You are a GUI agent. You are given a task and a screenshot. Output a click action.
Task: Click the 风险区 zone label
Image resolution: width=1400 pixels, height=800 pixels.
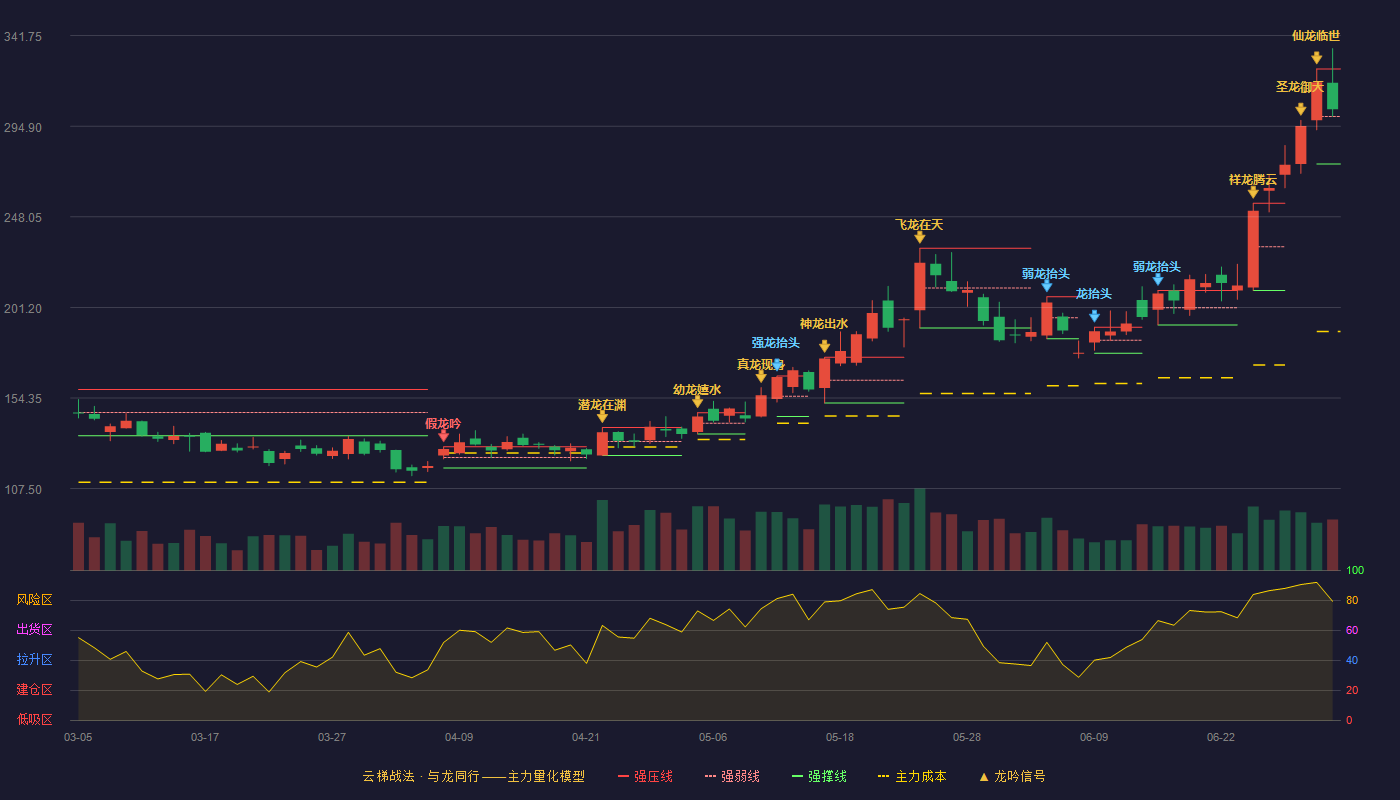tap(35, 600)
